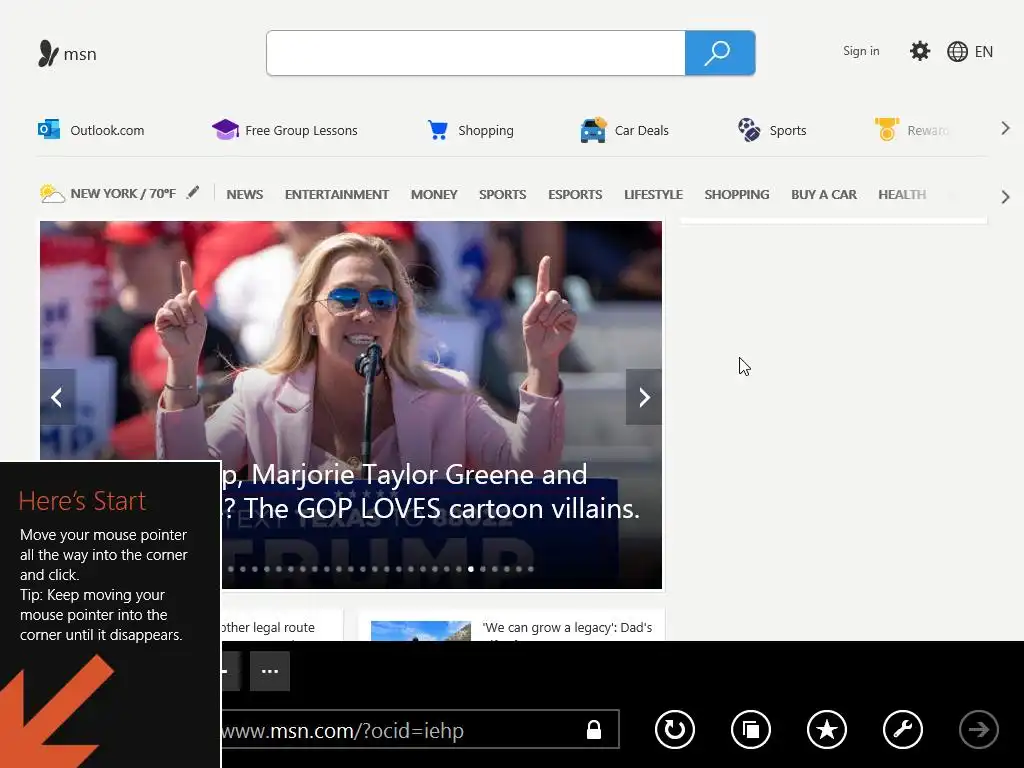The image size is (1024, 768).
Task: Open the Outlook.com text link
Action: (x=107, y=131)
